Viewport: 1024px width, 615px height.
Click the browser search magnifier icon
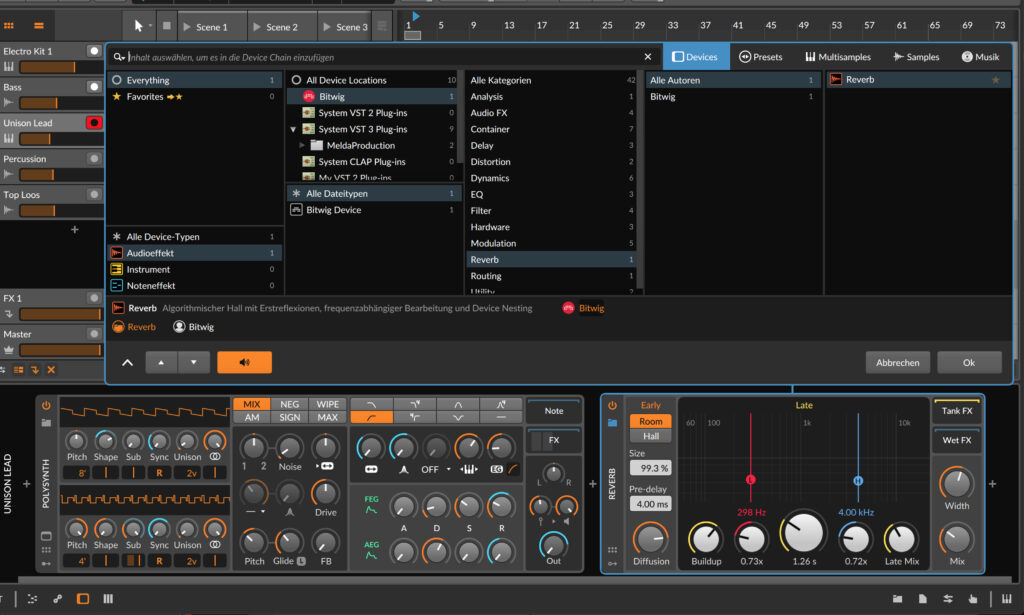tap(118, 57)
